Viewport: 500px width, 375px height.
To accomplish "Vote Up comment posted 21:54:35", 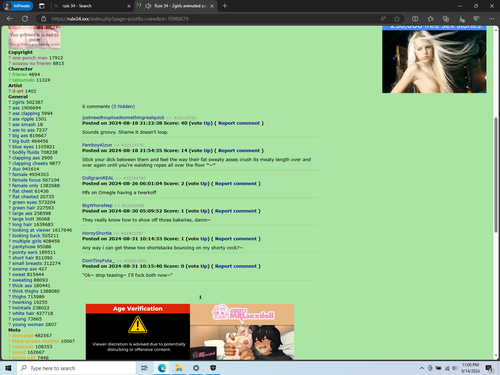I will 207,150.
